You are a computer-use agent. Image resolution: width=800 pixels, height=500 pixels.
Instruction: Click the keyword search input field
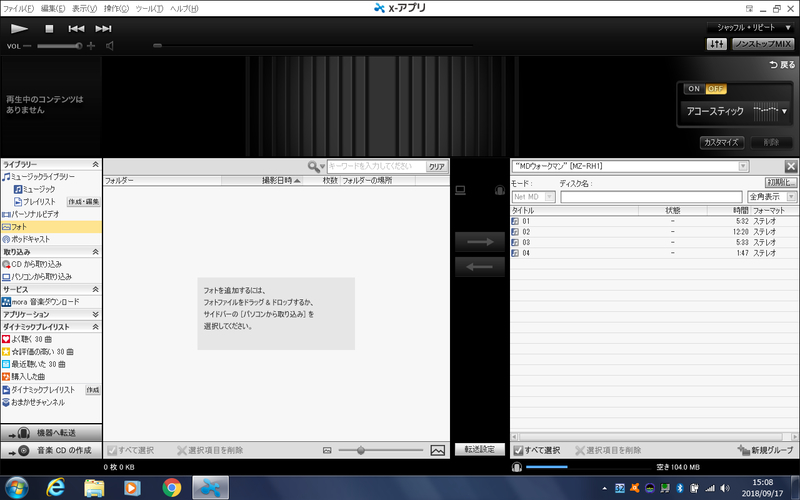click(376, 166)
